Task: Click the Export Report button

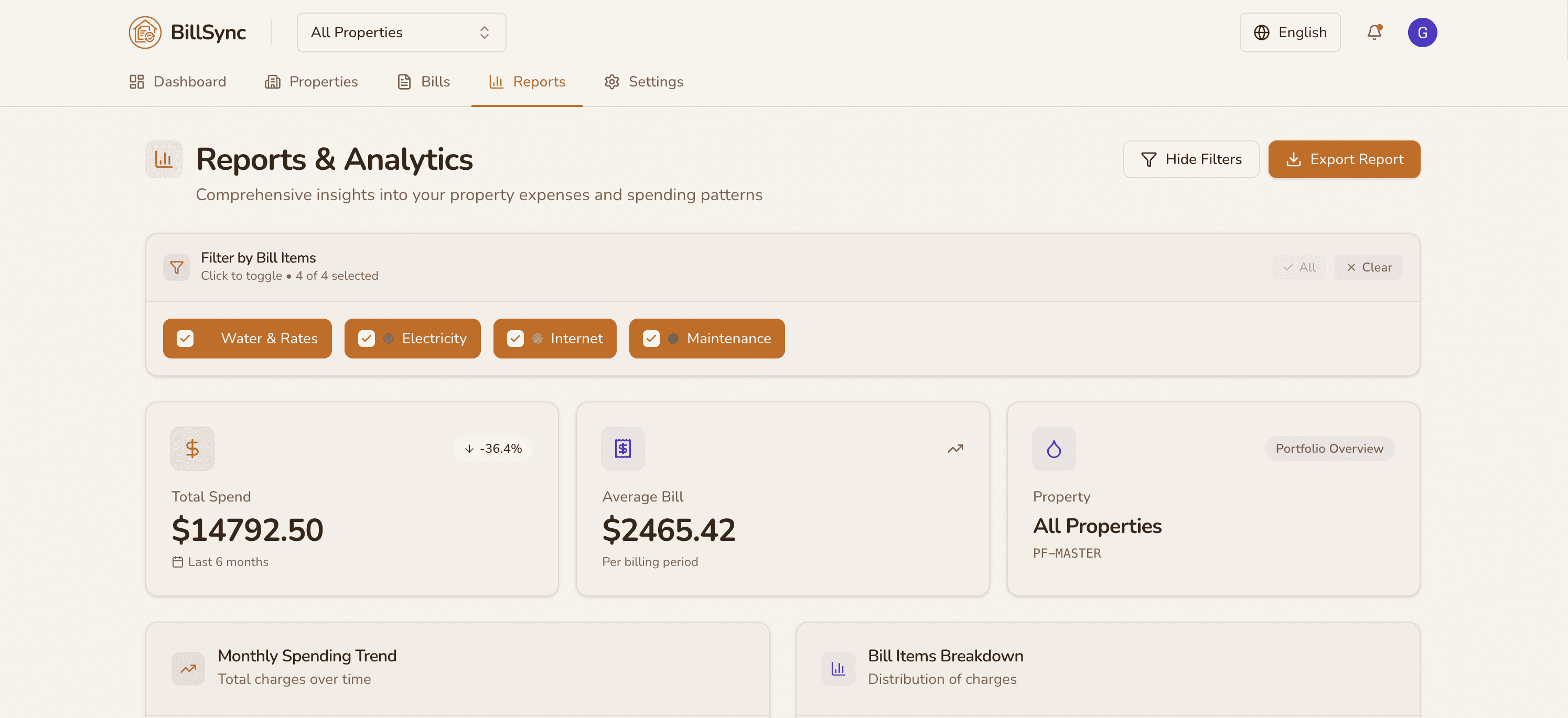Action: point(1344,159)
